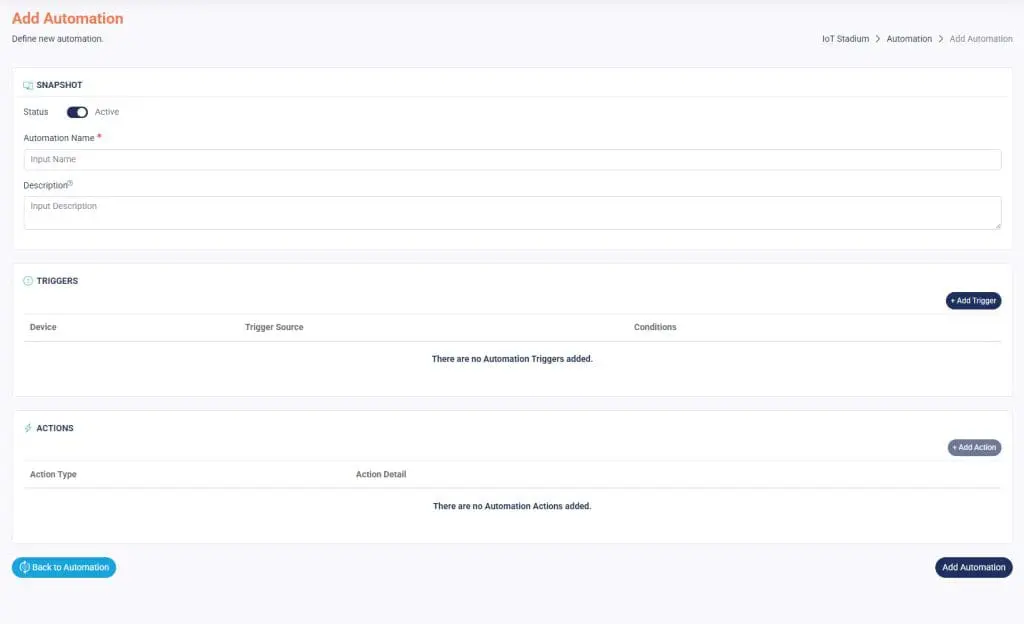Go to the Automation breadcrumb link
This screenshot has height=624, width=1024.
pos(909,39)
